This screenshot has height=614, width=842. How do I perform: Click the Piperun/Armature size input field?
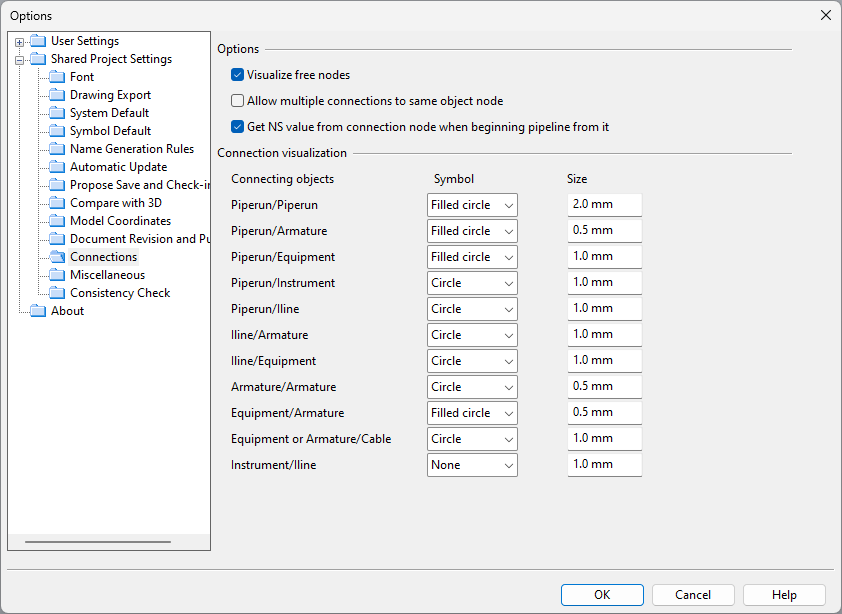tap(604, 231)
